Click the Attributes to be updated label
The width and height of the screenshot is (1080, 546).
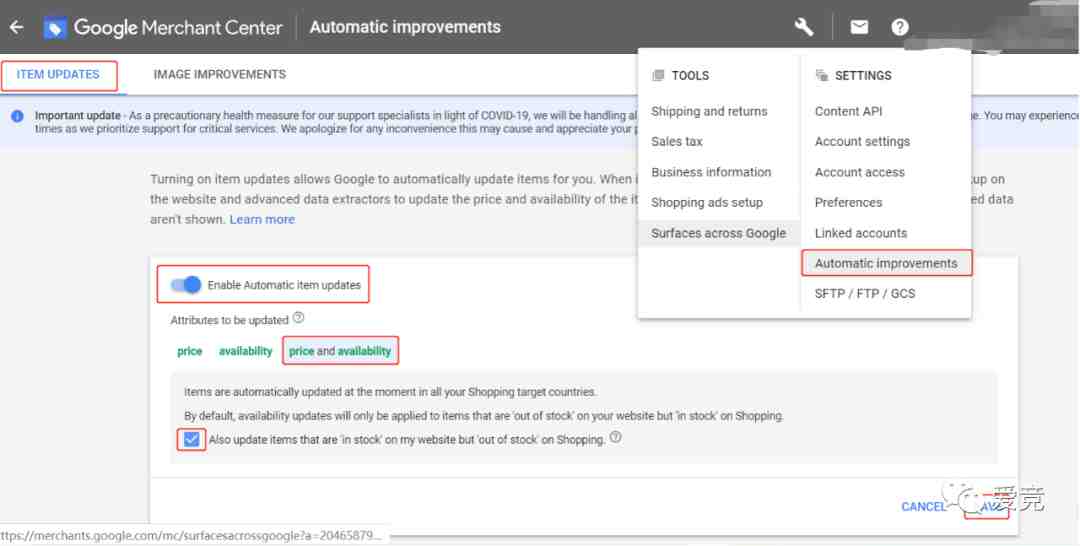[x=229, y=320]
